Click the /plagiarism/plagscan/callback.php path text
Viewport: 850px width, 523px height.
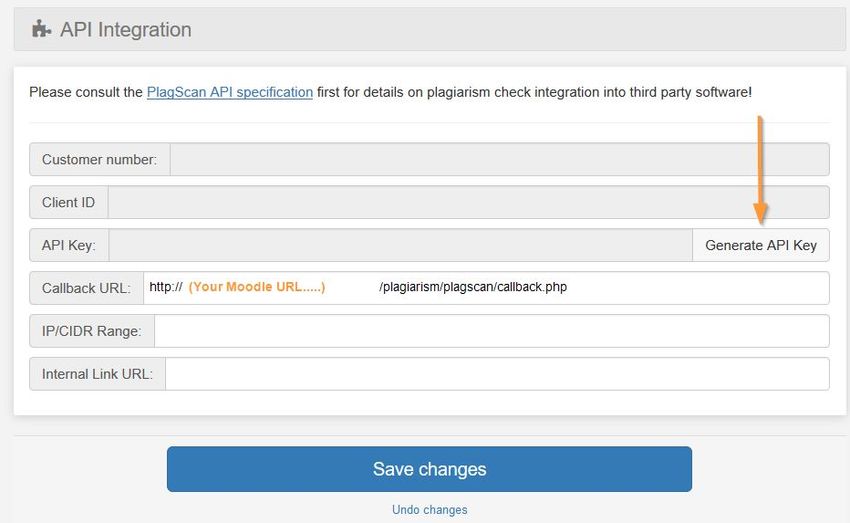point(473,287)
